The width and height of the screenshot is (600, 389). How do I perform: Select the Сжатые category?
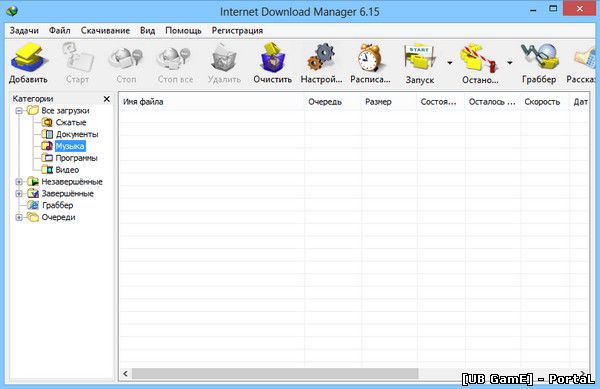(71, 122)
